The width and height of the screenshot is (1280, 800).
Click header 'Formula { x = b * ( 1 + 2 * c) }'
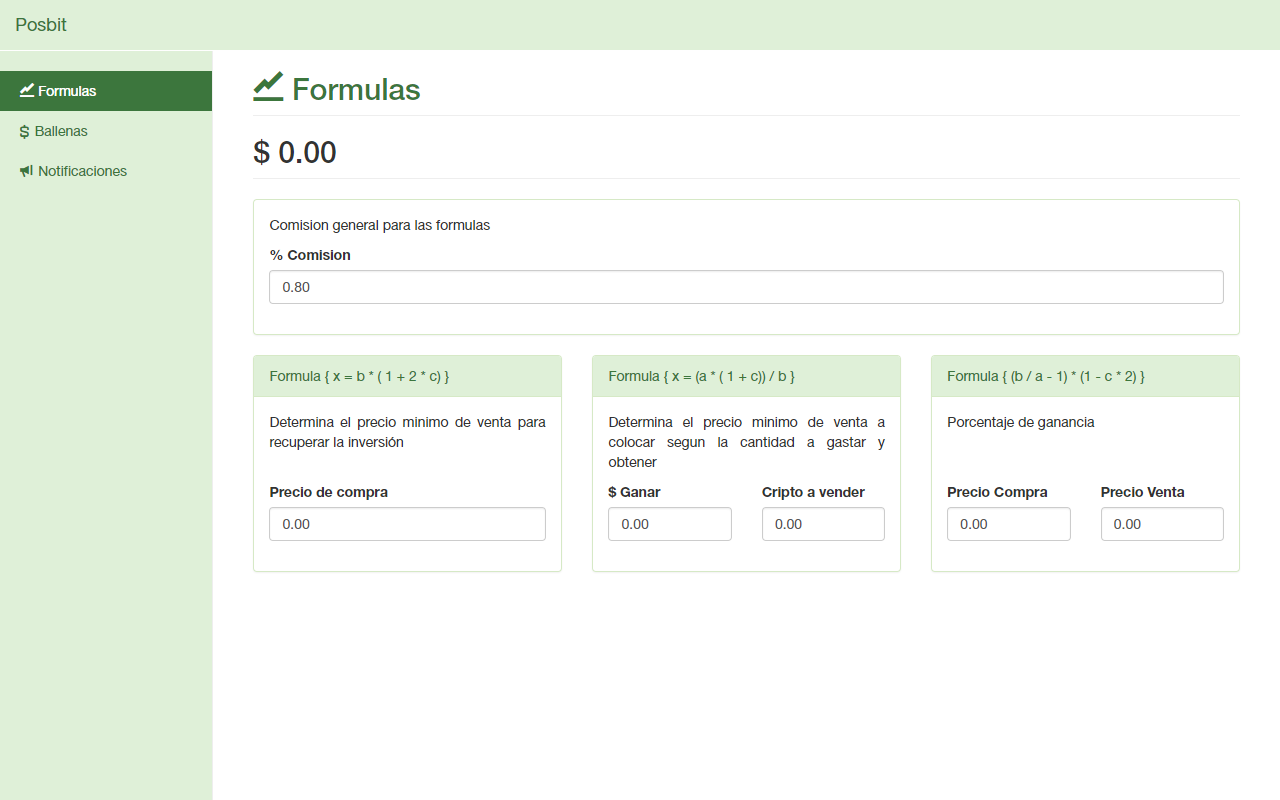[x=359, y=376]
